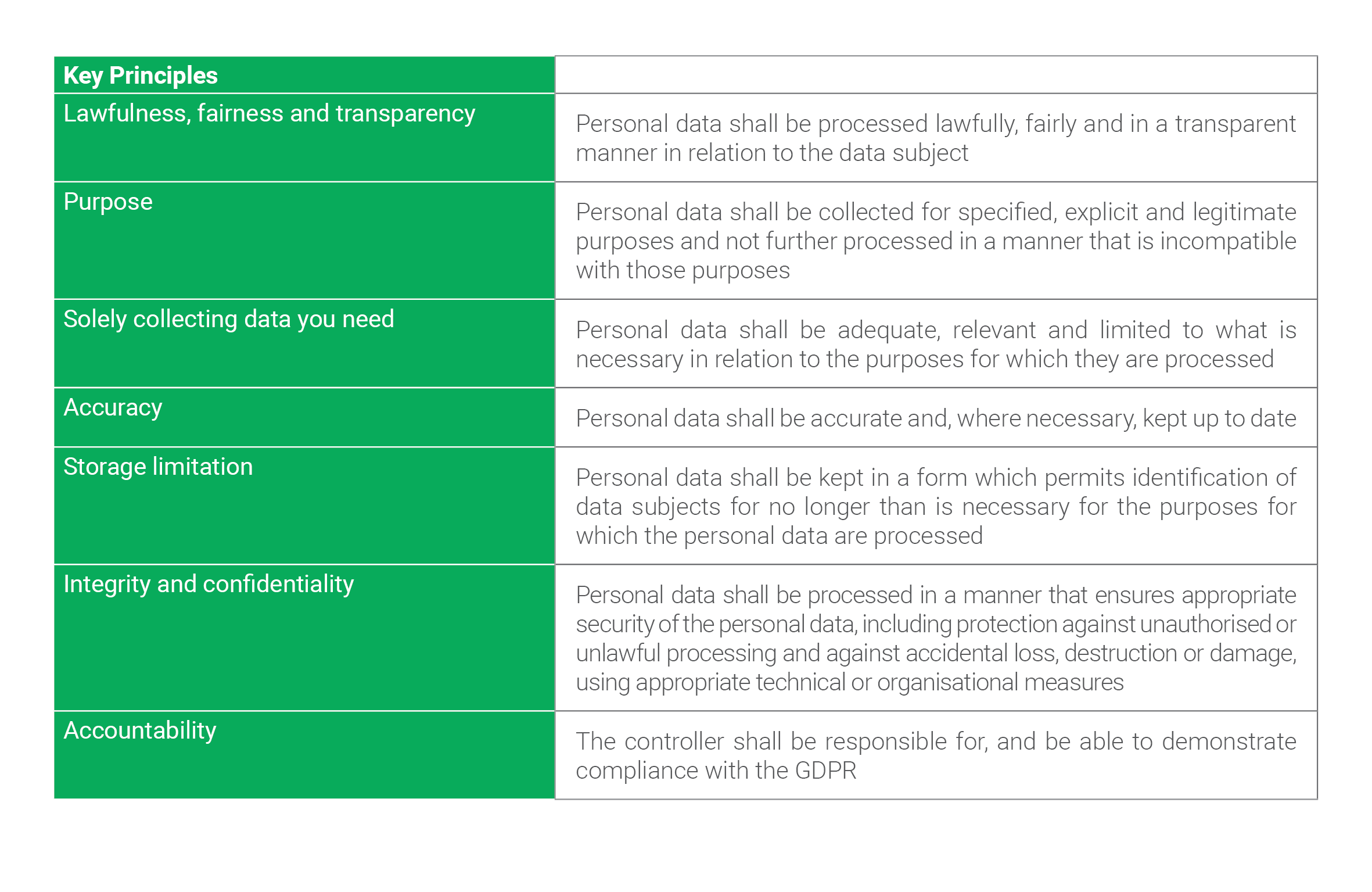1372x892 pixels.
Task: Click the empty header cell beside Key Principles
Action: (936, 75)
